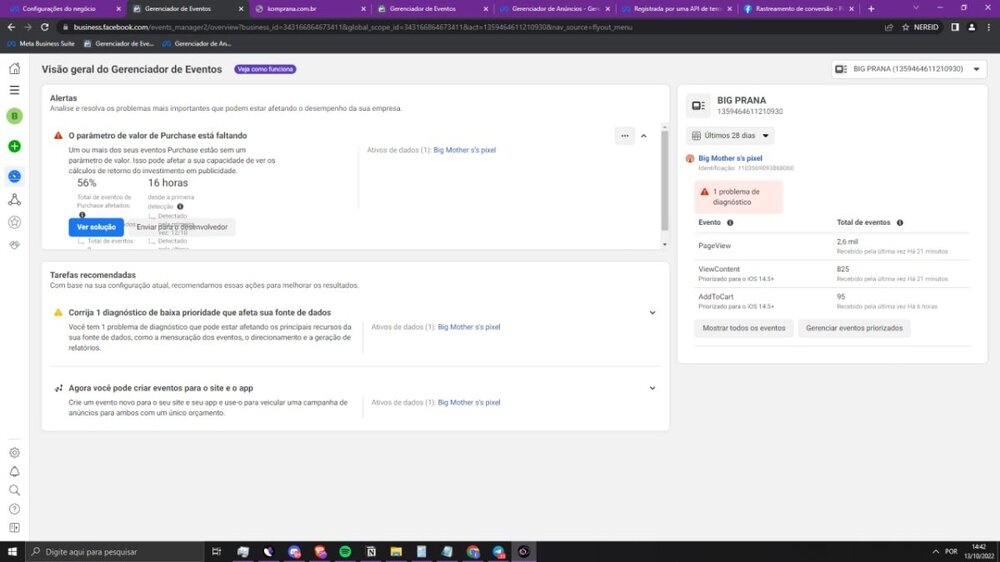
Task: Bookmark page with the star icon
Action: click(x=905, y=27)
